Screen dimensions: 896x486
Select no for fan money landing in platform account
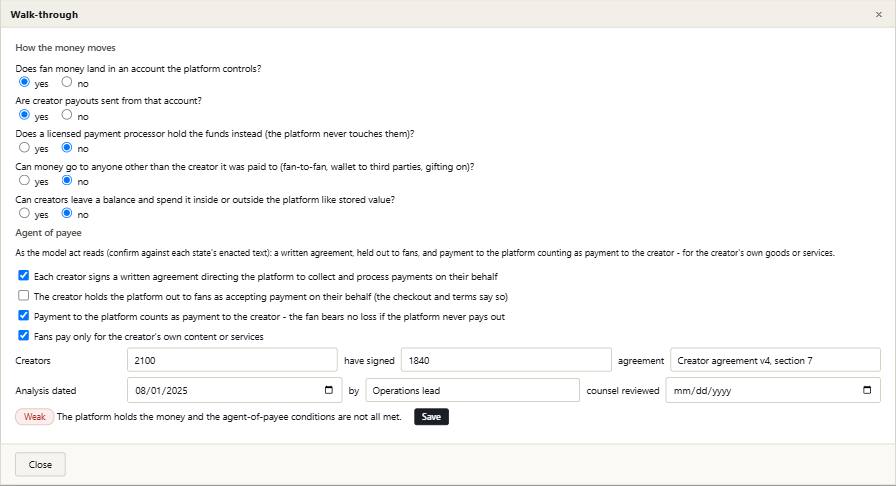67,82
